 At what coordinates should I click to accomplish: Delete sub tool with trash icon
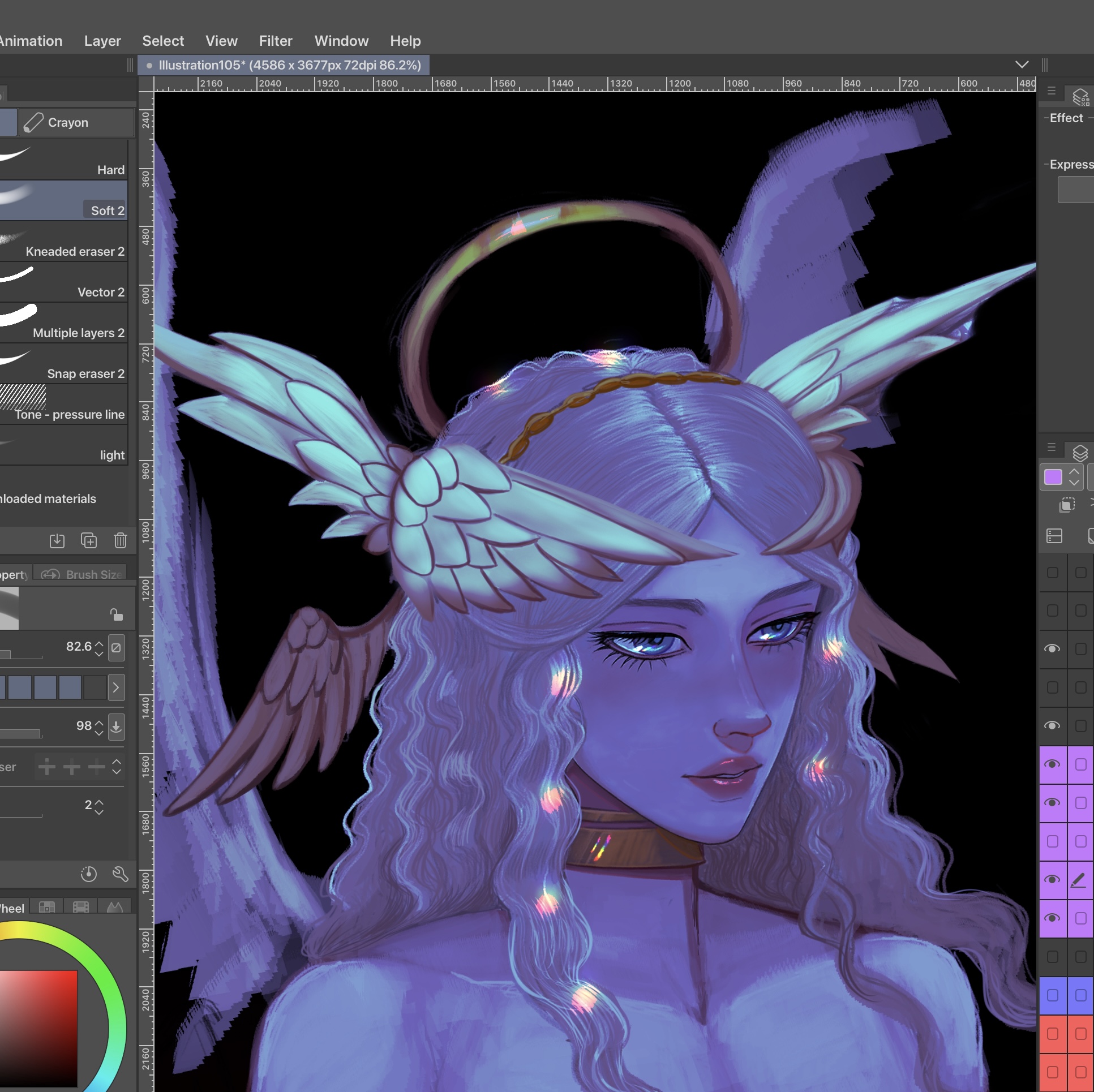click(x=120, y=540)
